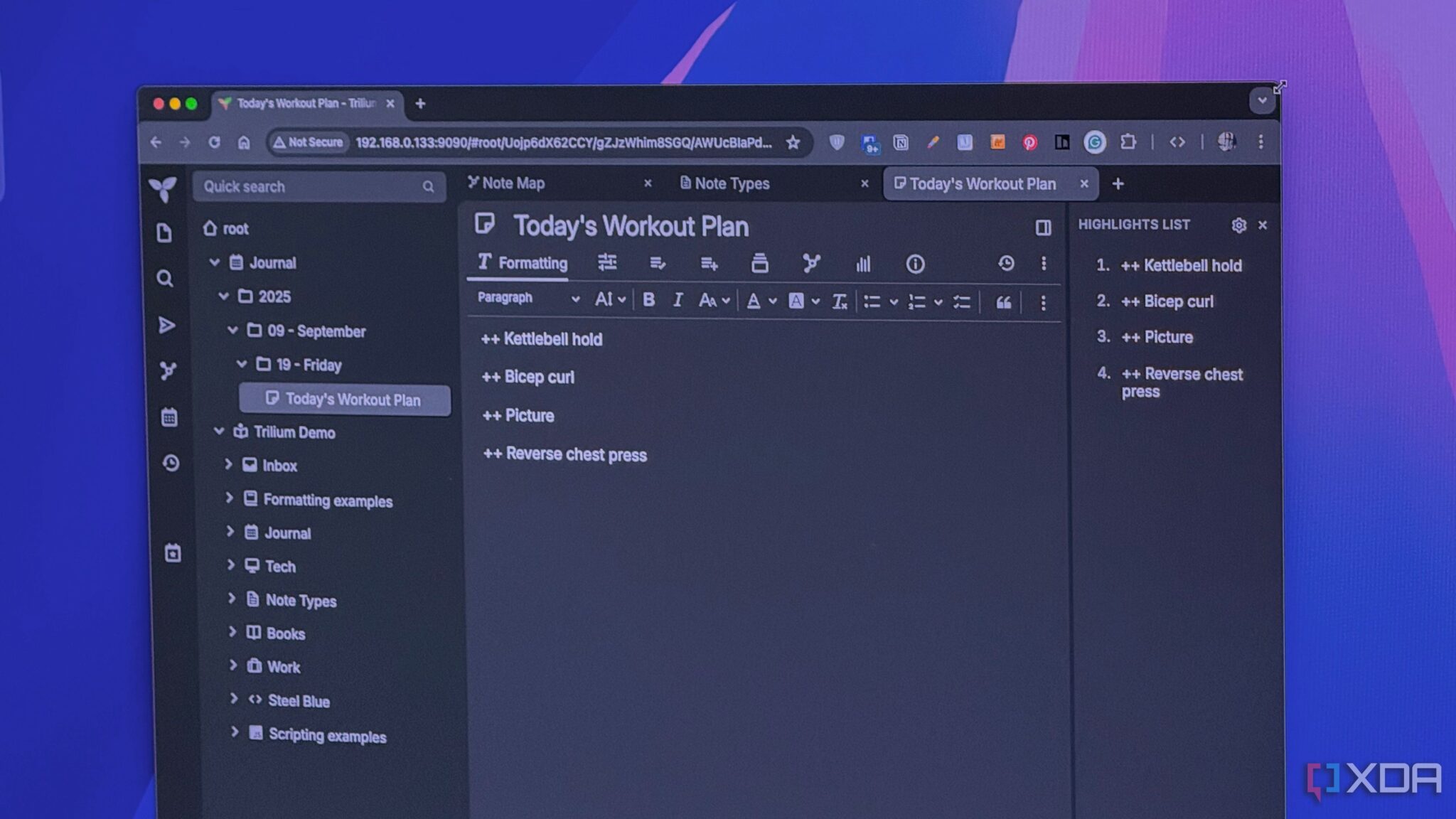
Task: Switch to the Note Types tab
Action: tap(732, 183)
